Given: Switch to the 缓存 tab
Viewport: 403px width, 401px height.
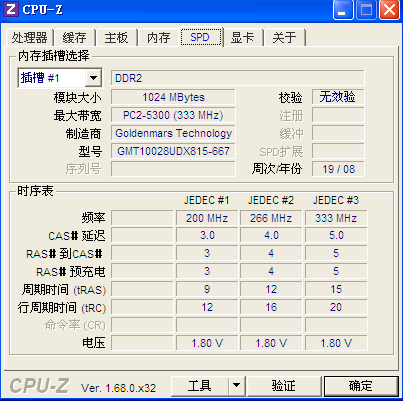Looking at the screenshot, I should [74, 37].
